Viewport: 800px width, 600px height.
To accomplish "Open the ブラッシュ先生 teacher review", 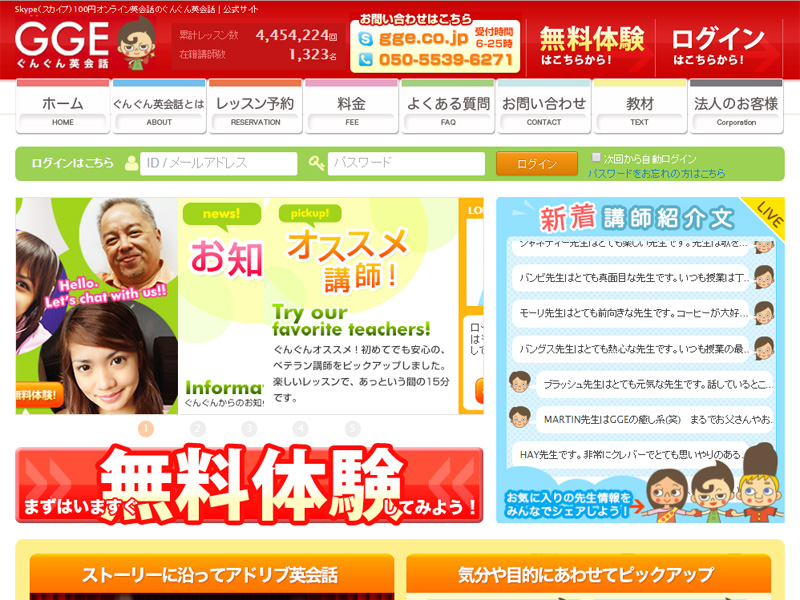I will coord(655,384).
